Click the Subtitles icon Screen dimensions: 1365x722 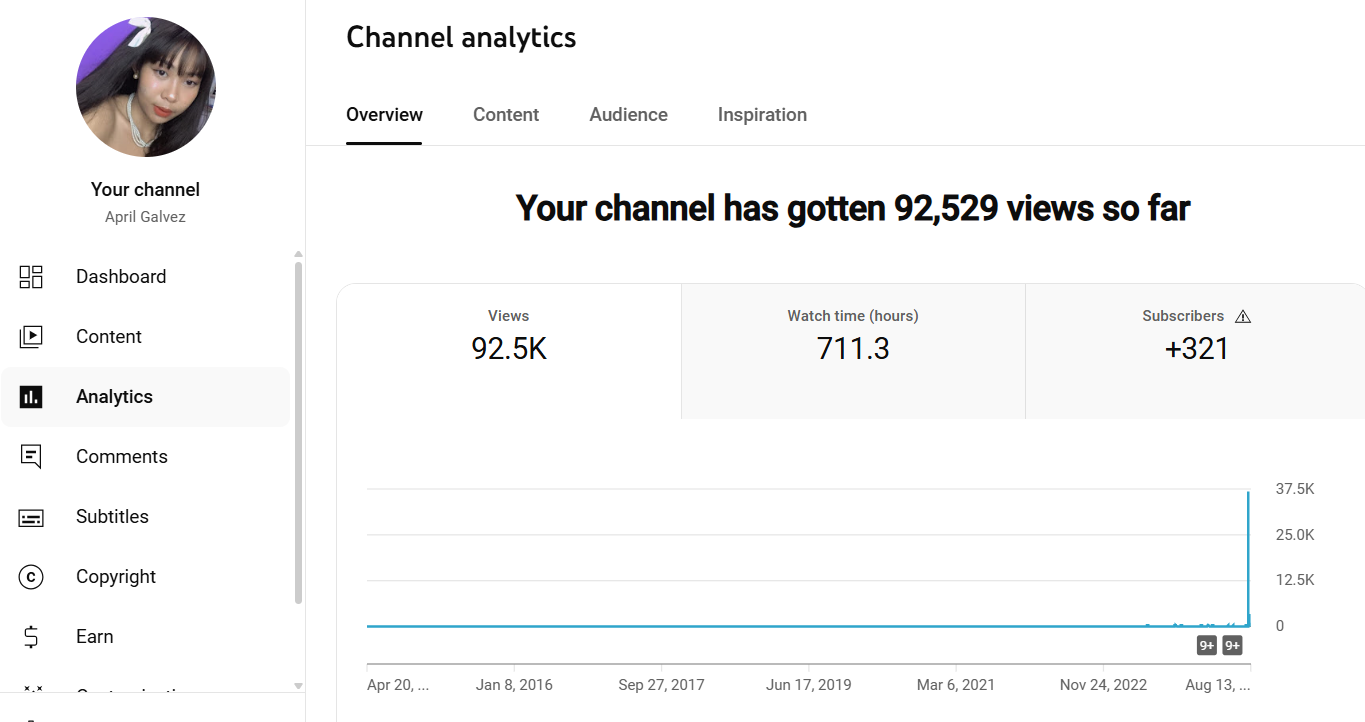click(x=31, y=517)
